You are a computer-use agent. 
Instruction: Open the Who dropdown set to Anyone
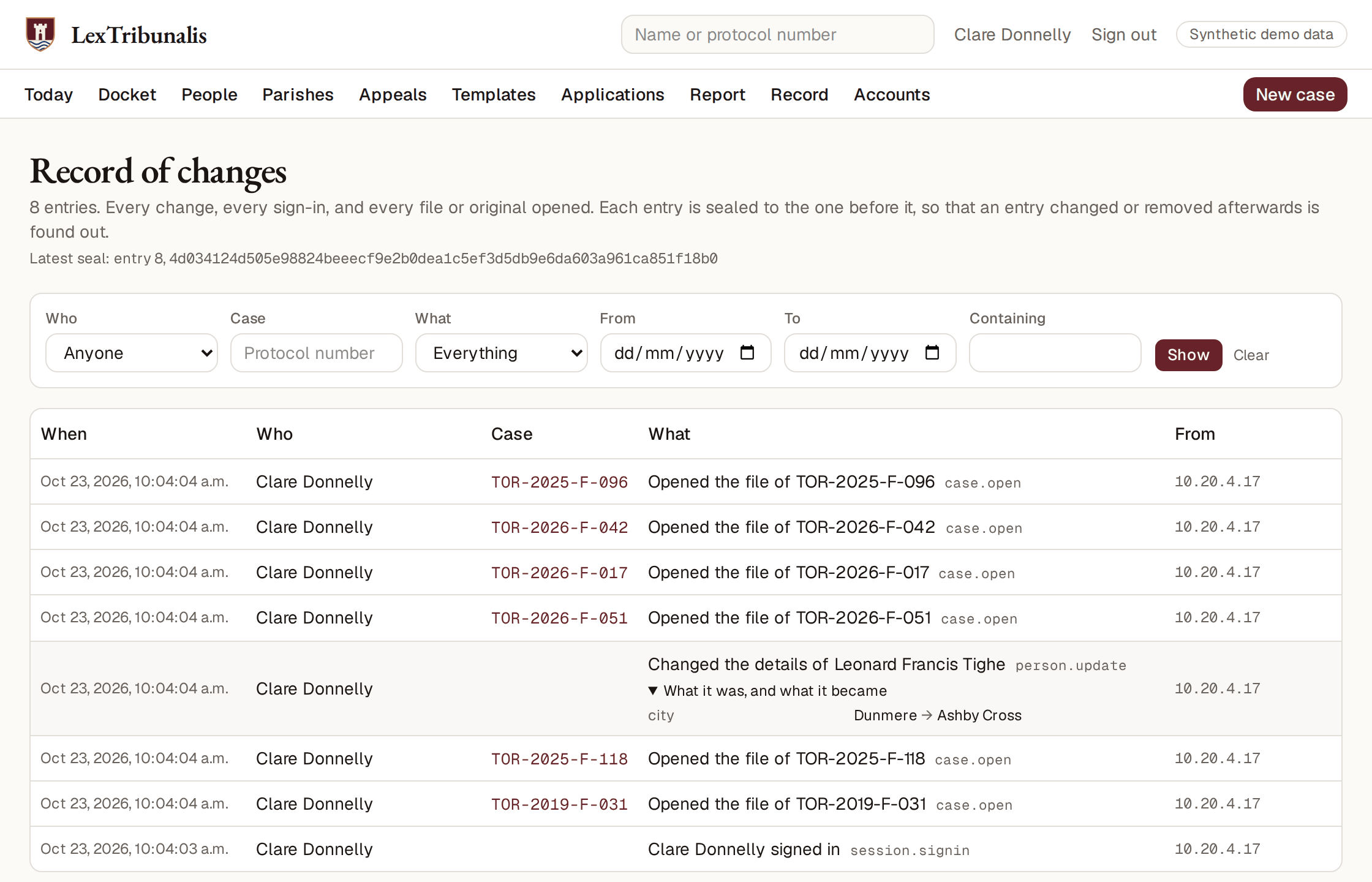(x=132, y=353)
